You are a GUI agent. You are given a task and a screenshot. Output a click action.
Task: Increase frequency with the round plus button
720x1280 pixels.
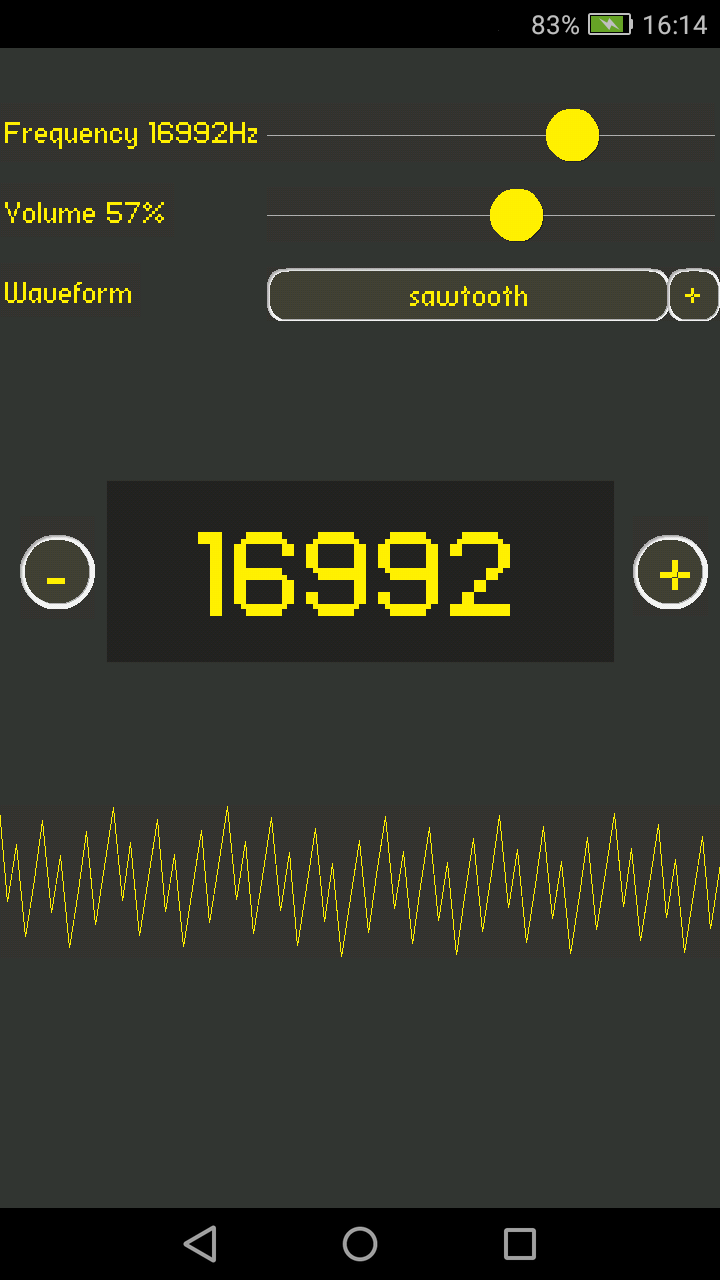pos(671,572)
